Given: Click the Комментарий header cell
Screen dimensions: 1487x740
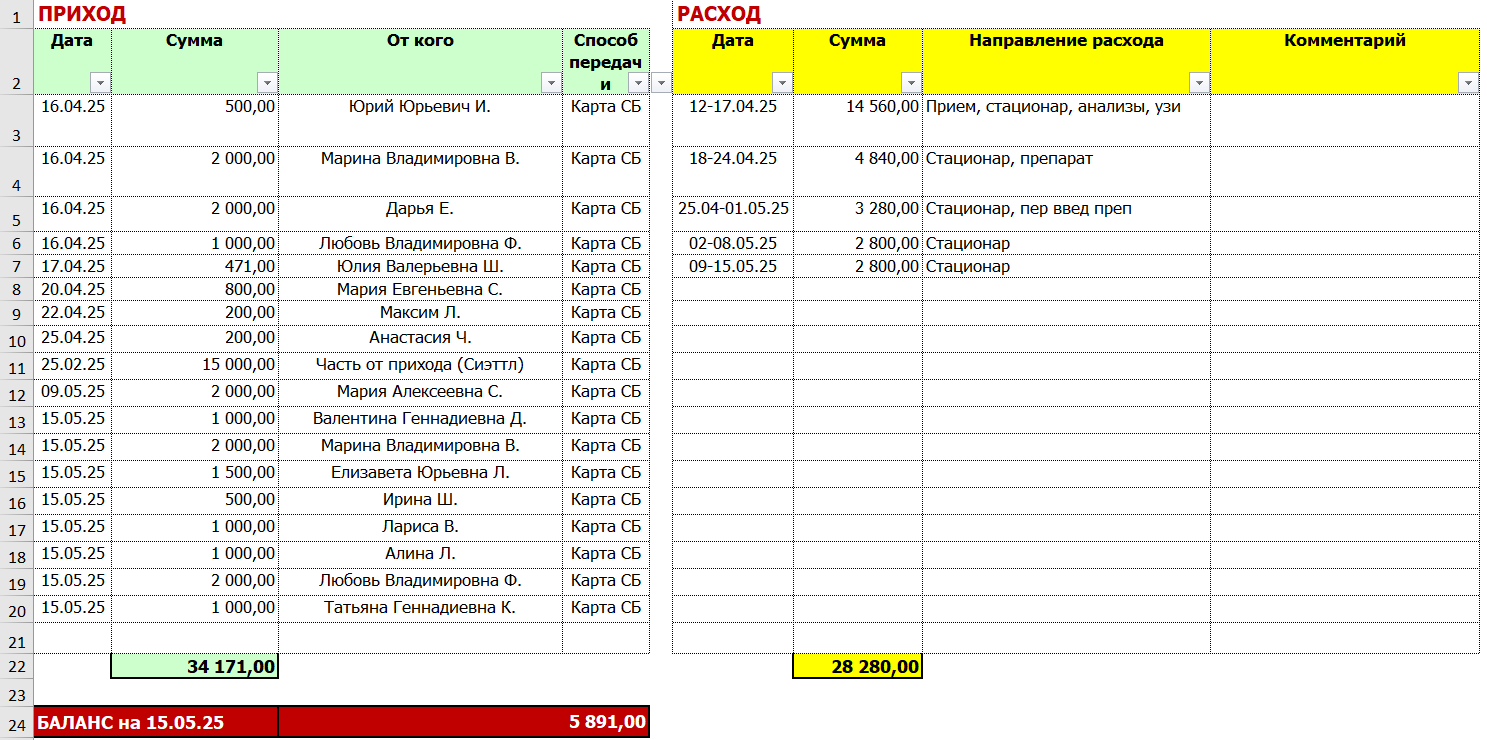Looking at the screenshot, I should tap(1345, 62).
